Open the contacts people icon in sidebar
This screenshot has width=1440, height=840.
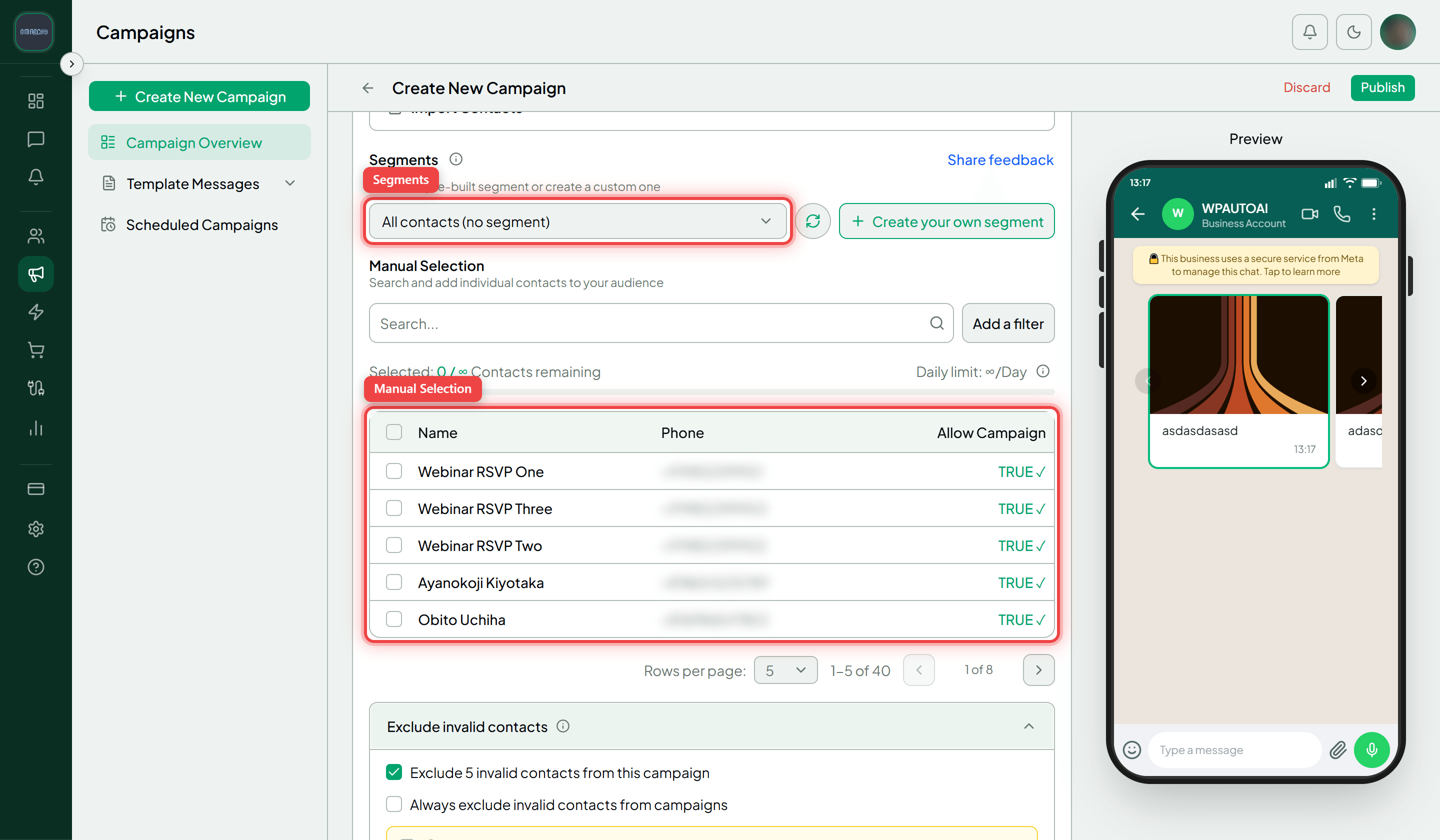tap(36, 236)
